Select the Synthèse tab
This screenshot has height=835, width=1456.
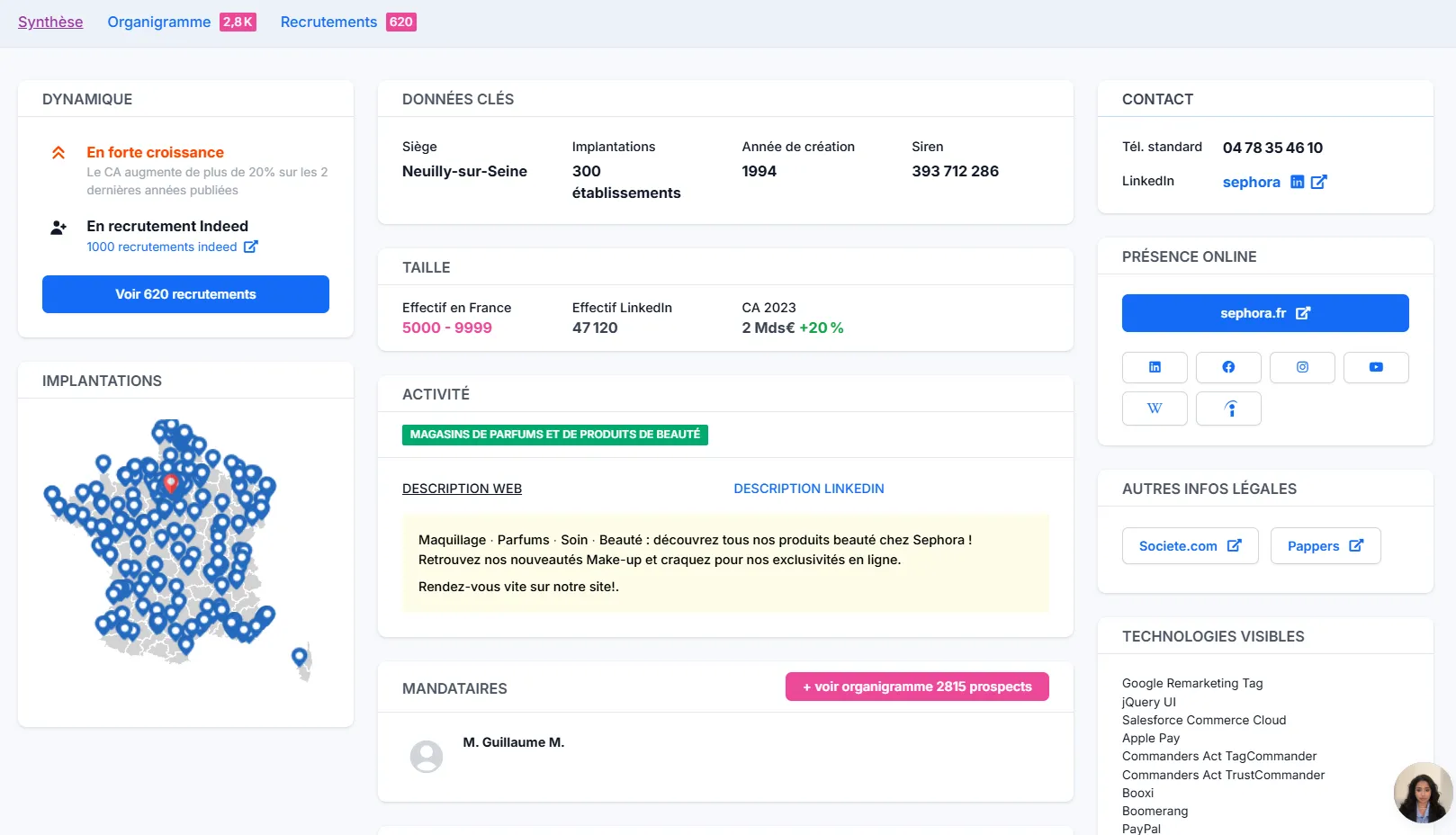pos(50,22)
